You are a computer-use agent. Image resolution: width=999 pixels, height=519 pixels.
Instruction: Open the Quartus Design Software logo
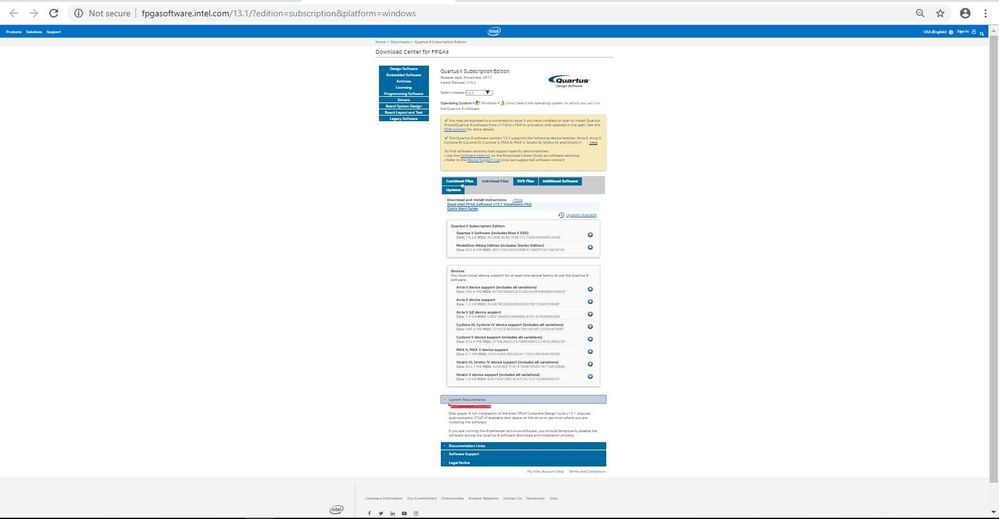tap(568, 81)
